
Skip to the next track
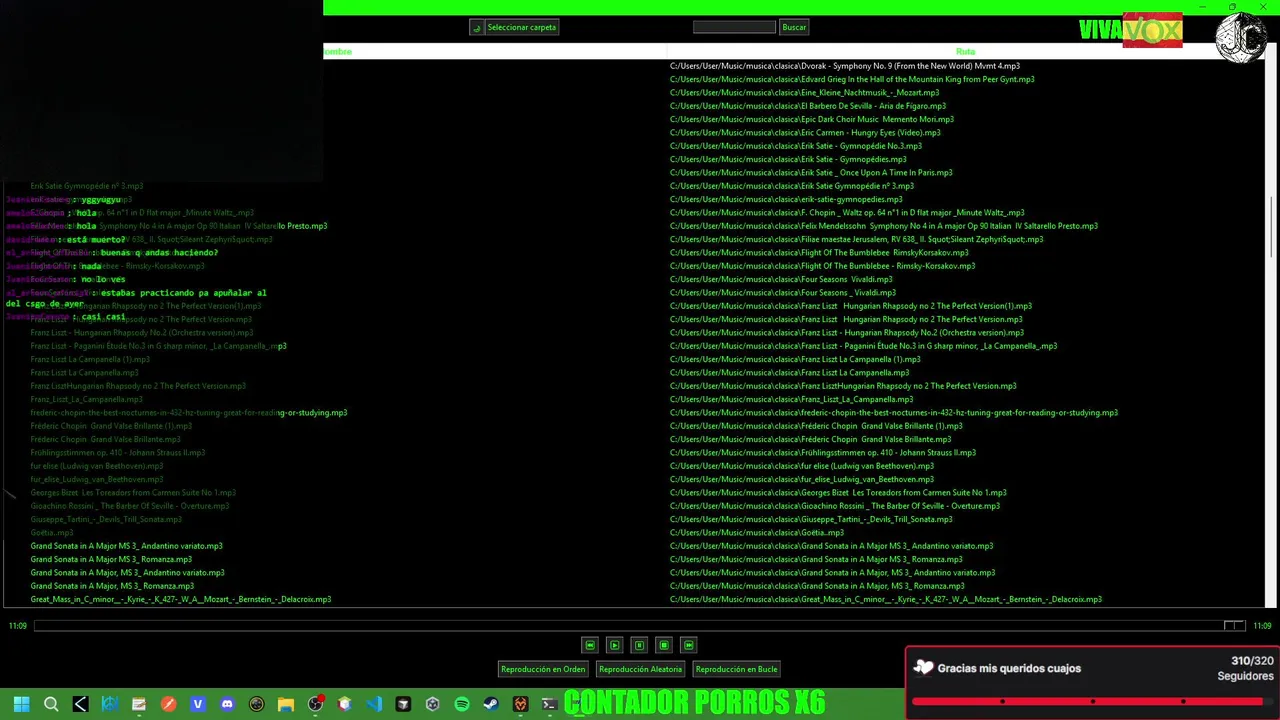688,645
